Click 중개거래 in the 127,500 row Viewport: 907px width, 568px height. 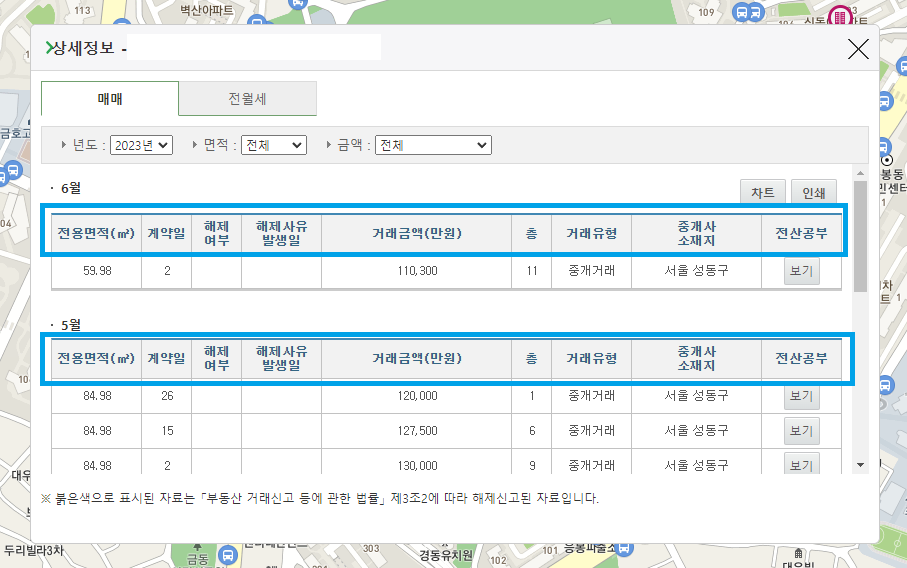[x=591, y=431]
